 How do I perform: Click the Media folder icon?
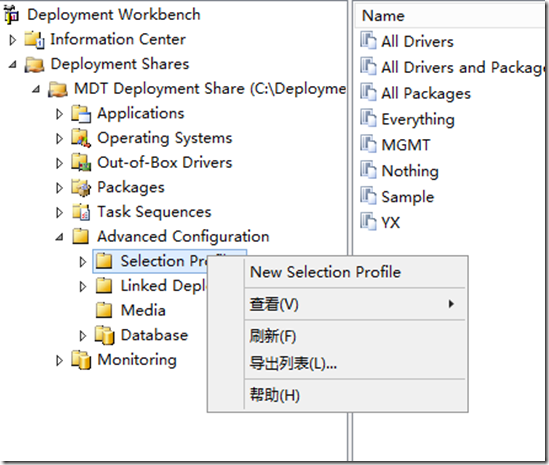(104, 310)
